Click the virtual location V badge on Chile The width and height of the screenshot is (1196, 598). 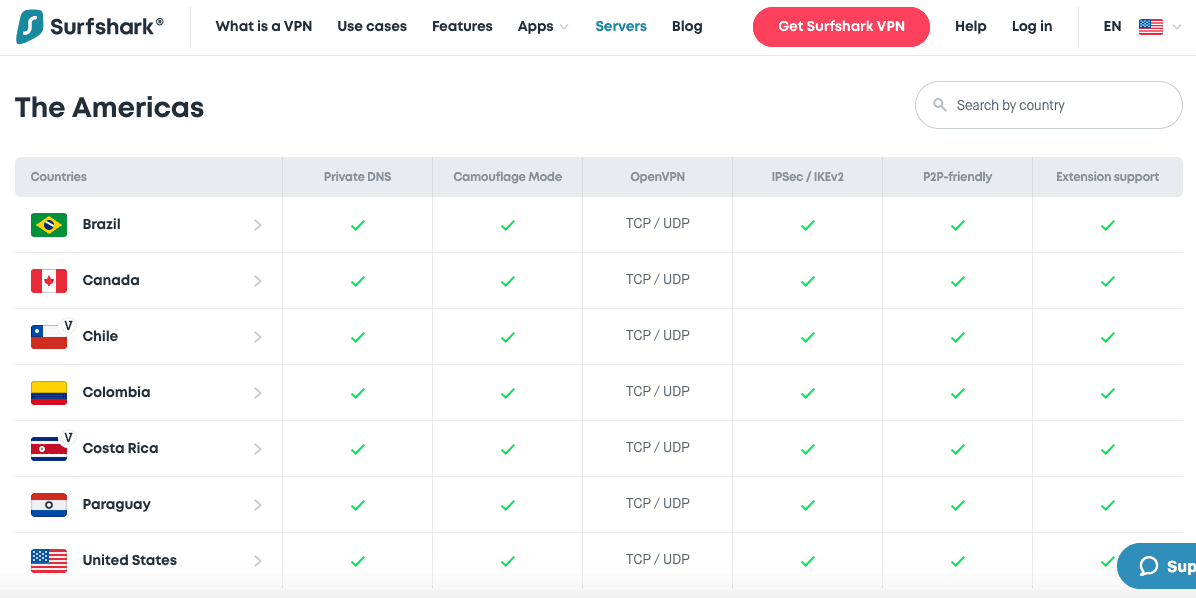coord(69,325)
